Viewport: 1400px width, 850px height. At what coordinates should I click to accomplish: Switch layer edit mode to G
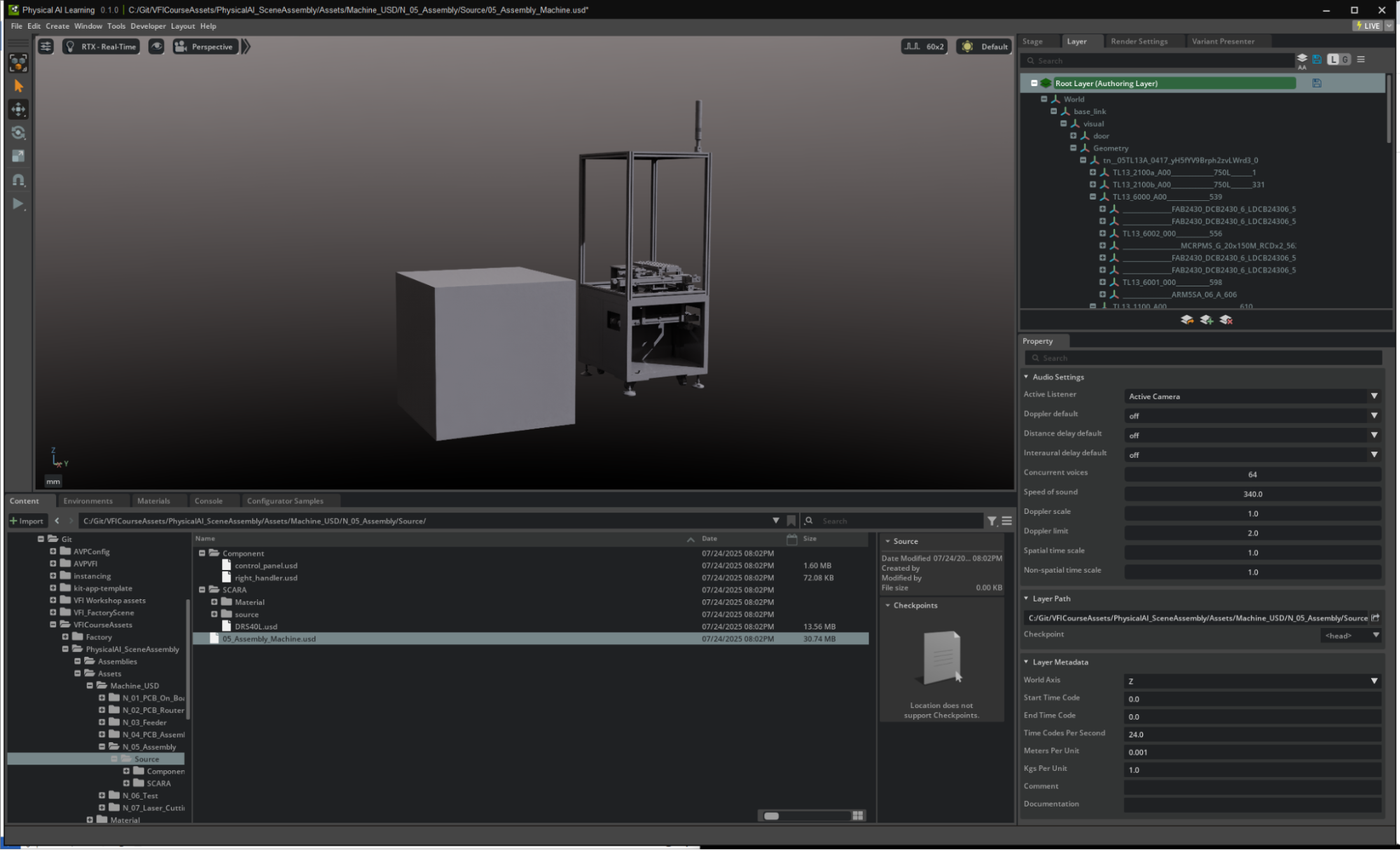(1345, 60)
